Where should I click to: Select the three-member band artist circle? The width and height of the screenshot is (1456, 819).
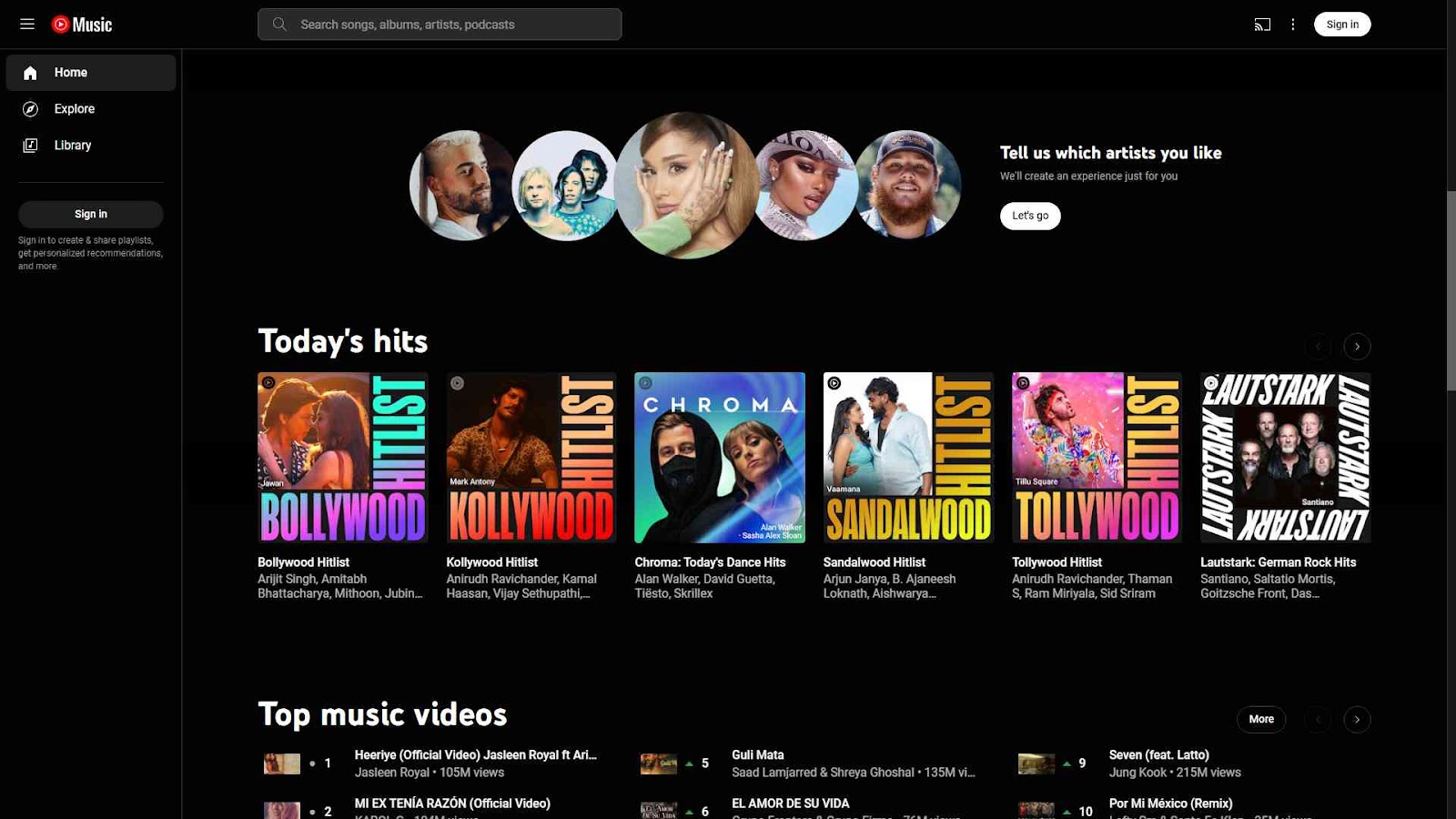[565, 186]
